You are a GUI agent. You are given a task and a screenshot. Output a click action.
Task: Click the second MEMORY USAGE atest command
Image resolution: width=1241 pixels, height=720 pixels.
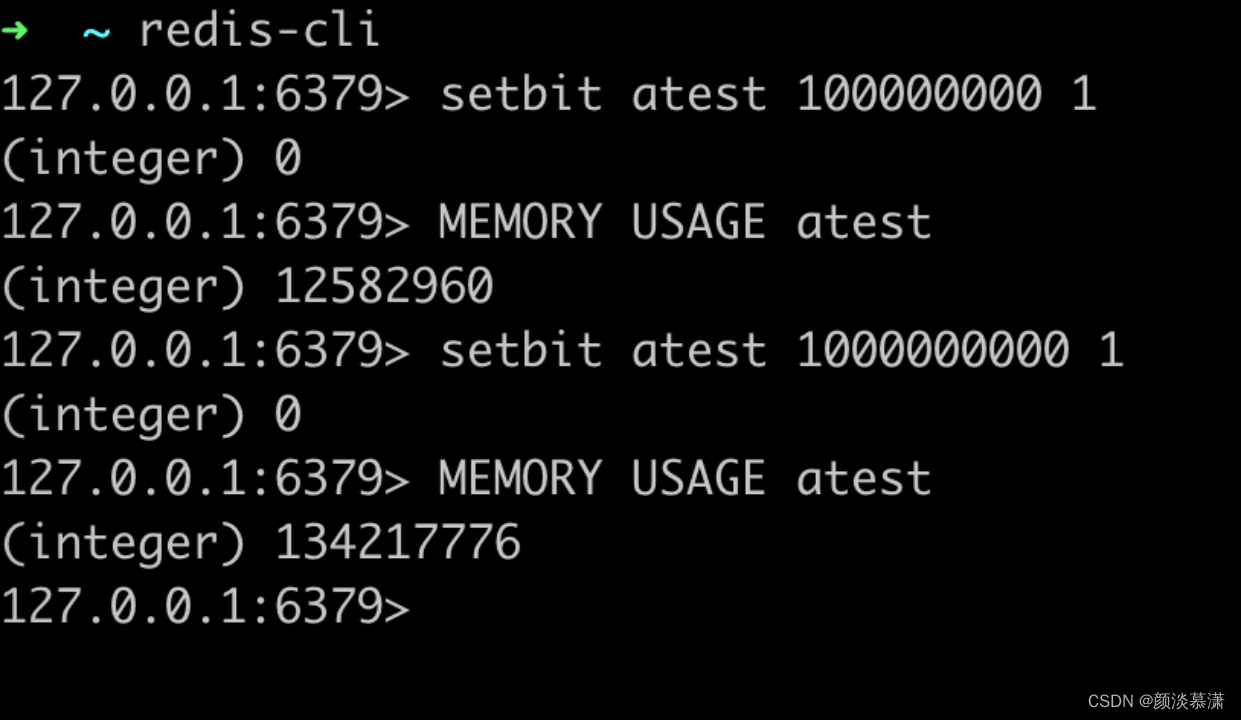click(x=685, y=478)
